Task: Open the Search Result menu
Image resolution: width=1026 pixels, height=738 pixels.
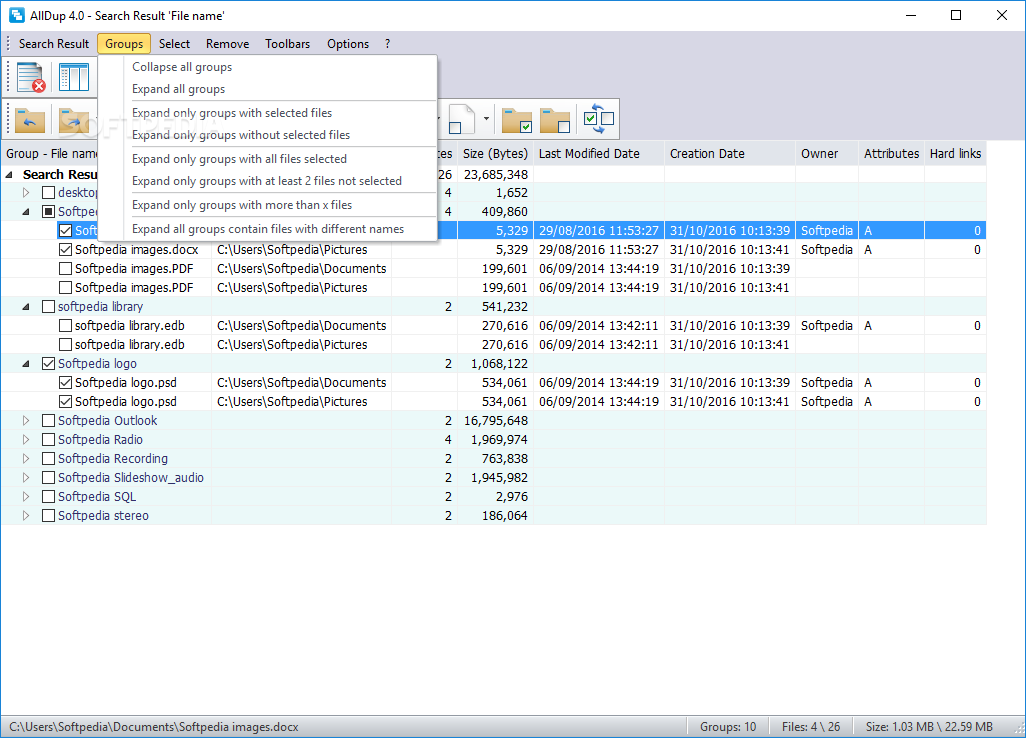Action: click(54, 44)
